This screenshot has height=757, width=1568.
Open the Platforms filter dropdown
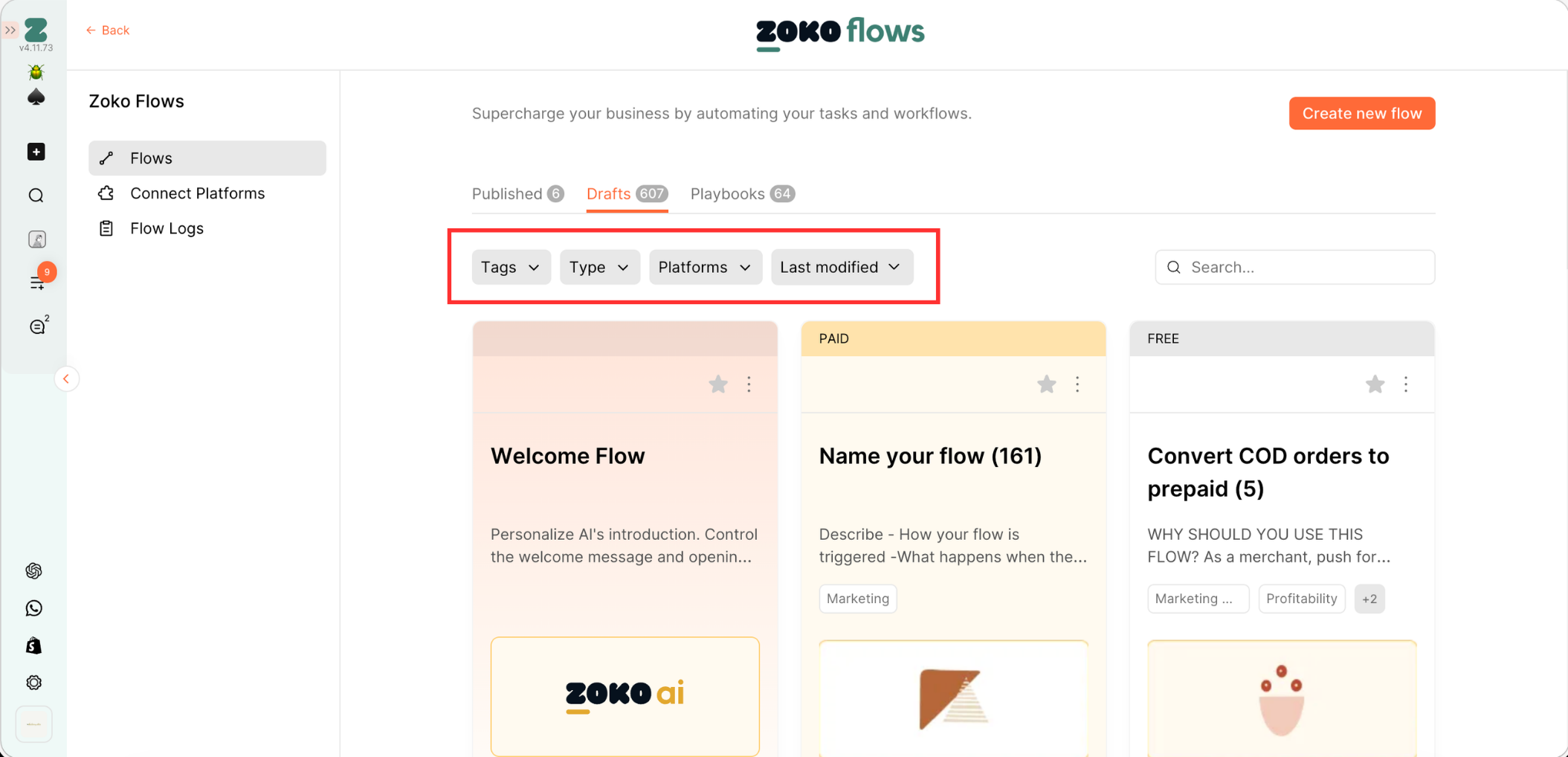pyautogui.click(x=706, y=267)
